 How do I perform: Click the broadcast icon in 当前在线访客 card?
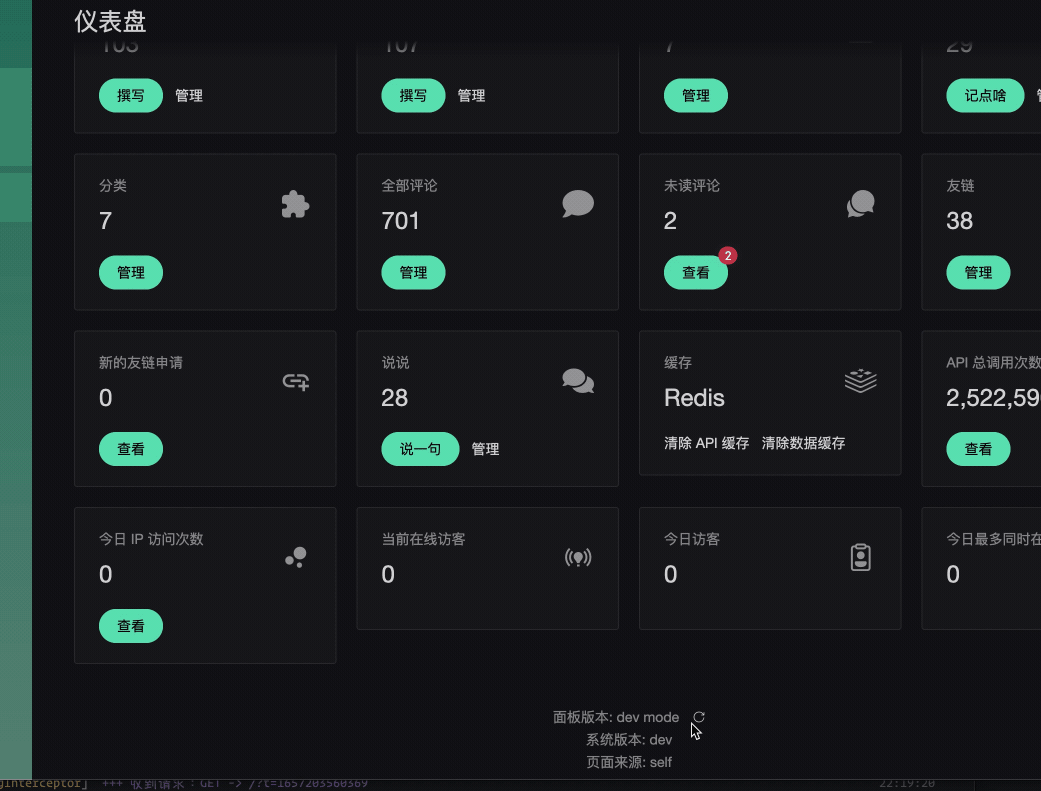pos(578,558)
